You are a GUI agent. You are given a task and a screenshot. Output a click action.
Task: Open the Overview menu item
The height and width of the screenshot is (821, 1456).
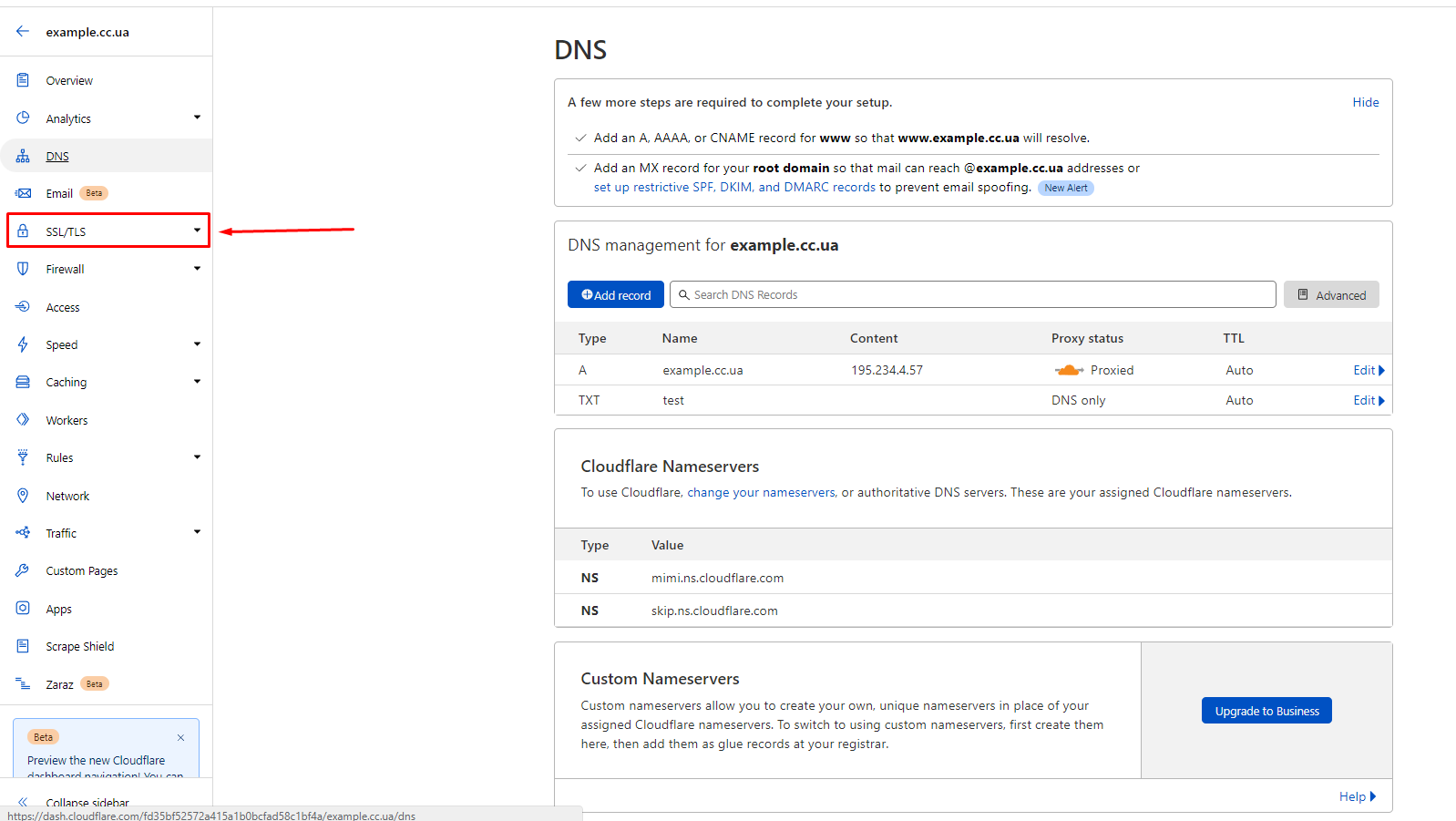tap(69, 80)
